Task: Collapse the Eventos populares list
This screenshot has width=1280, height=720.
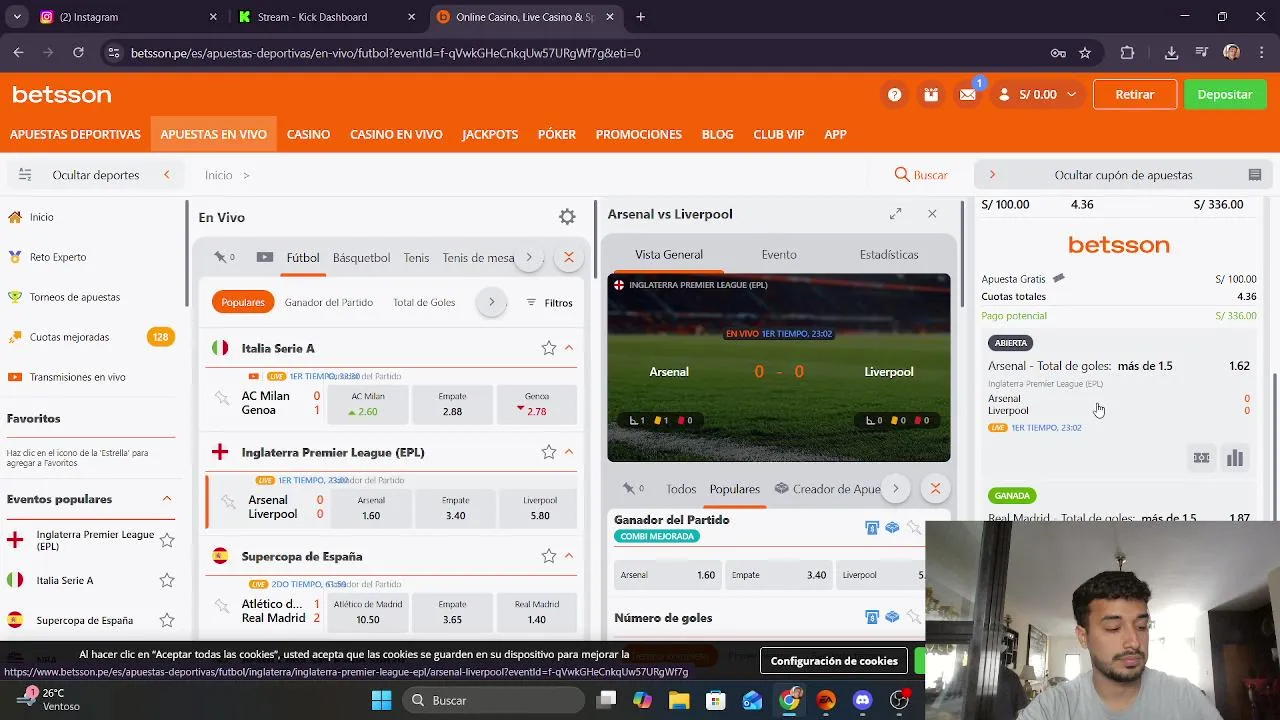Action: (x=167, y=499)
